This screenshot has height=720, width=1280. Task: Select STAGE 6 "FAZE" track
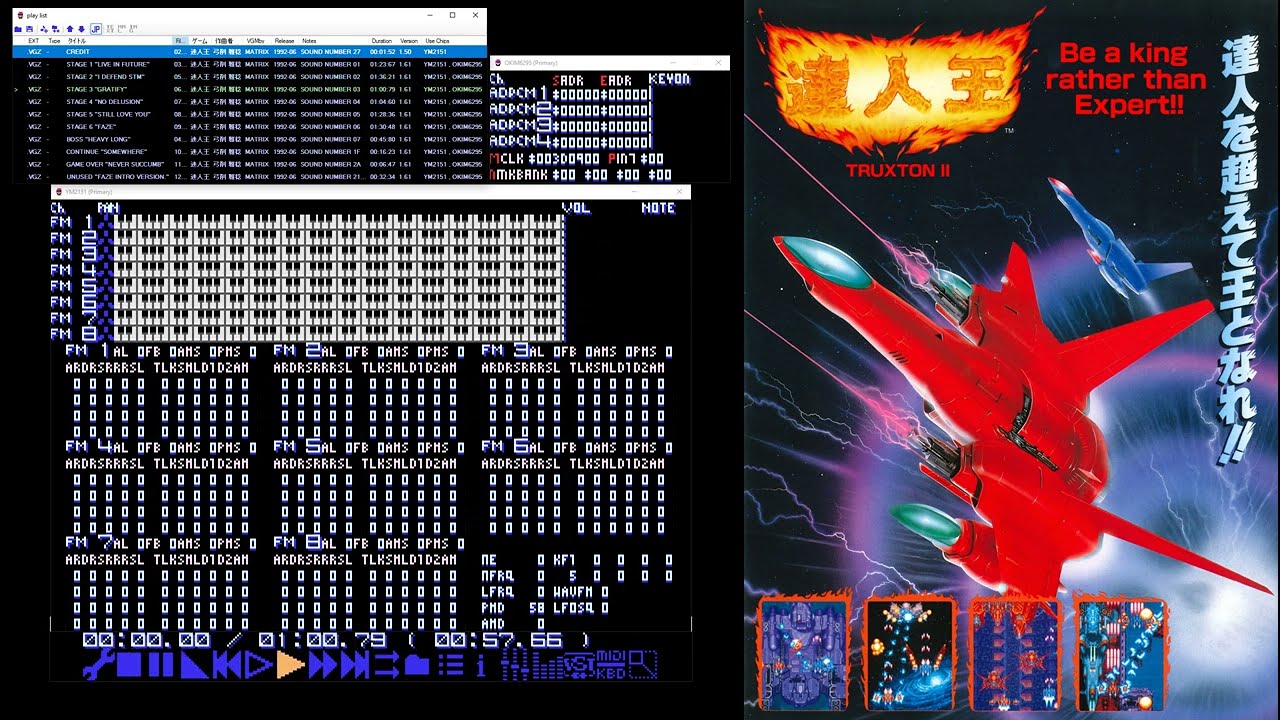(249, 126)
